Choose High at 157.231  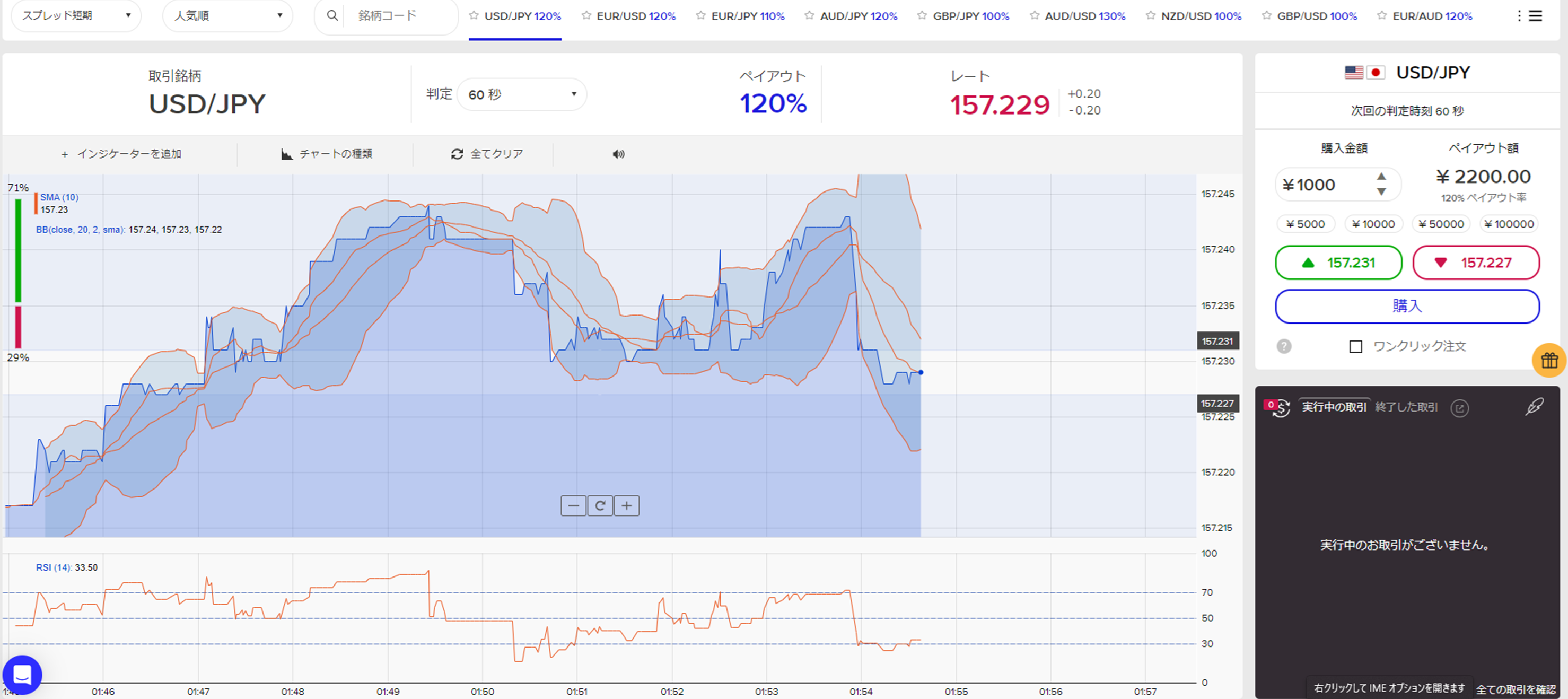[x=1338, y=263]
